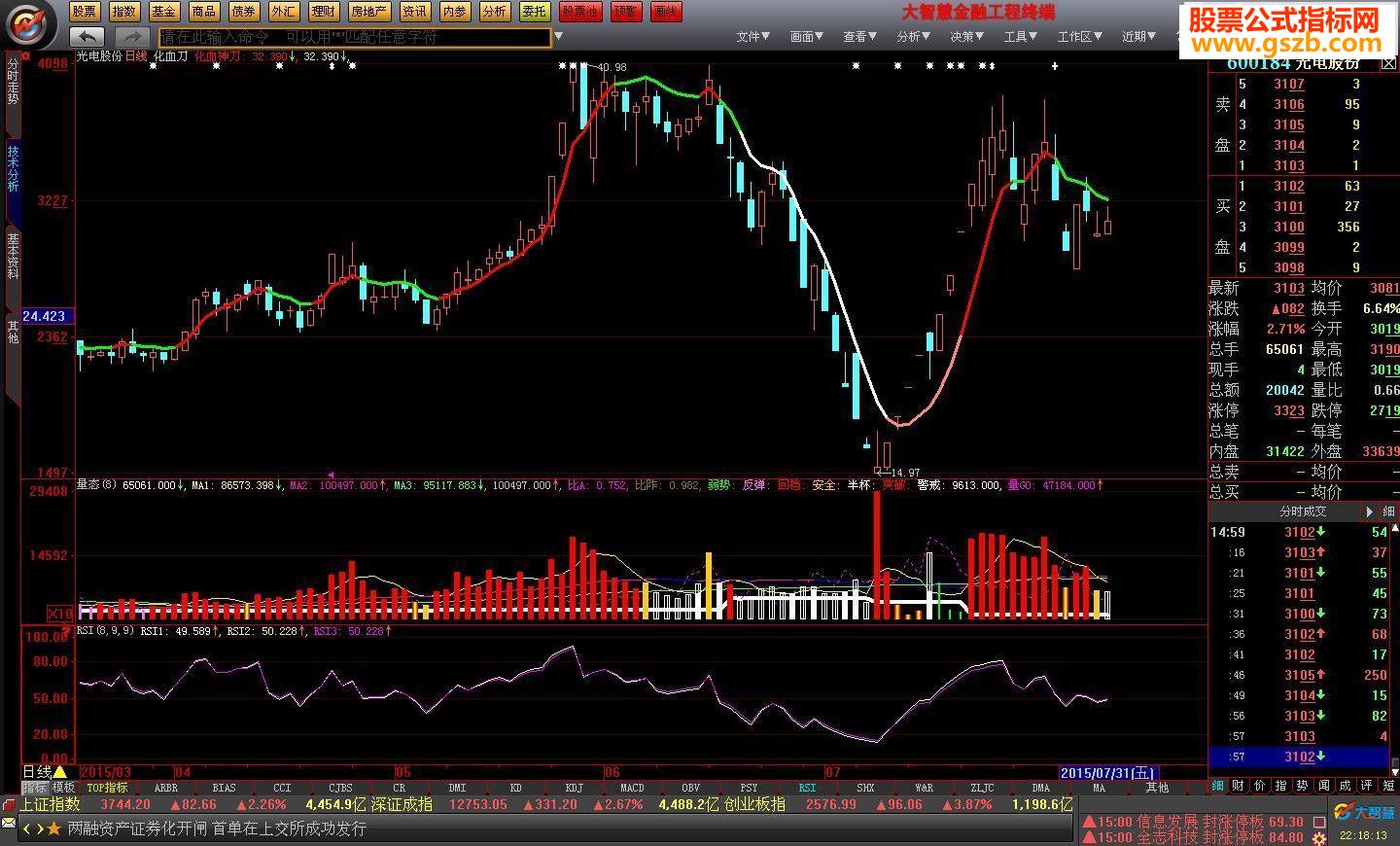Open the 查看 dropdown menu
The image size is (1400, 846).
coord(860,37)
